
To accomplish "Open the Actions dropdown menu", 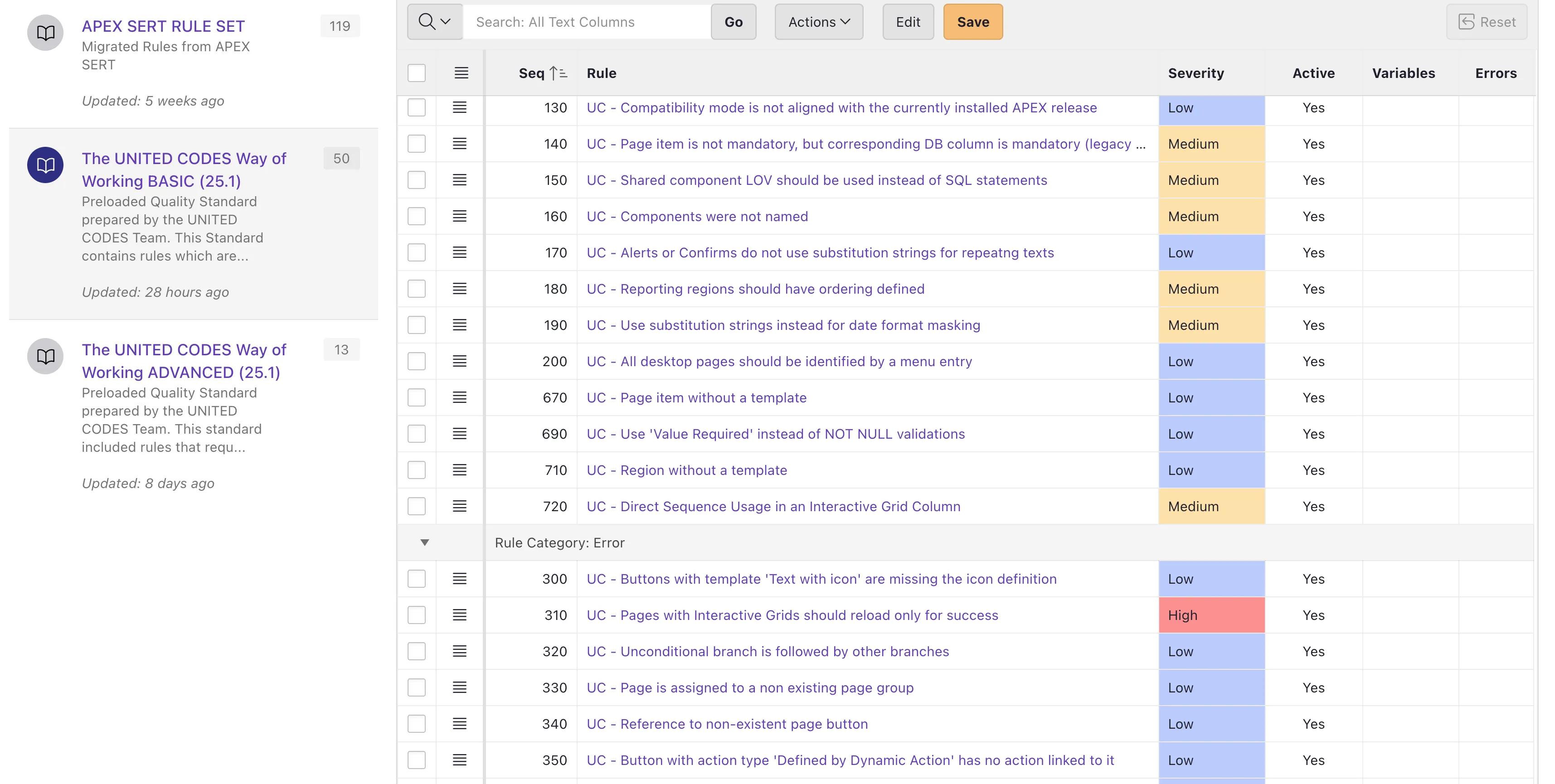I will (x=819, y=22).
